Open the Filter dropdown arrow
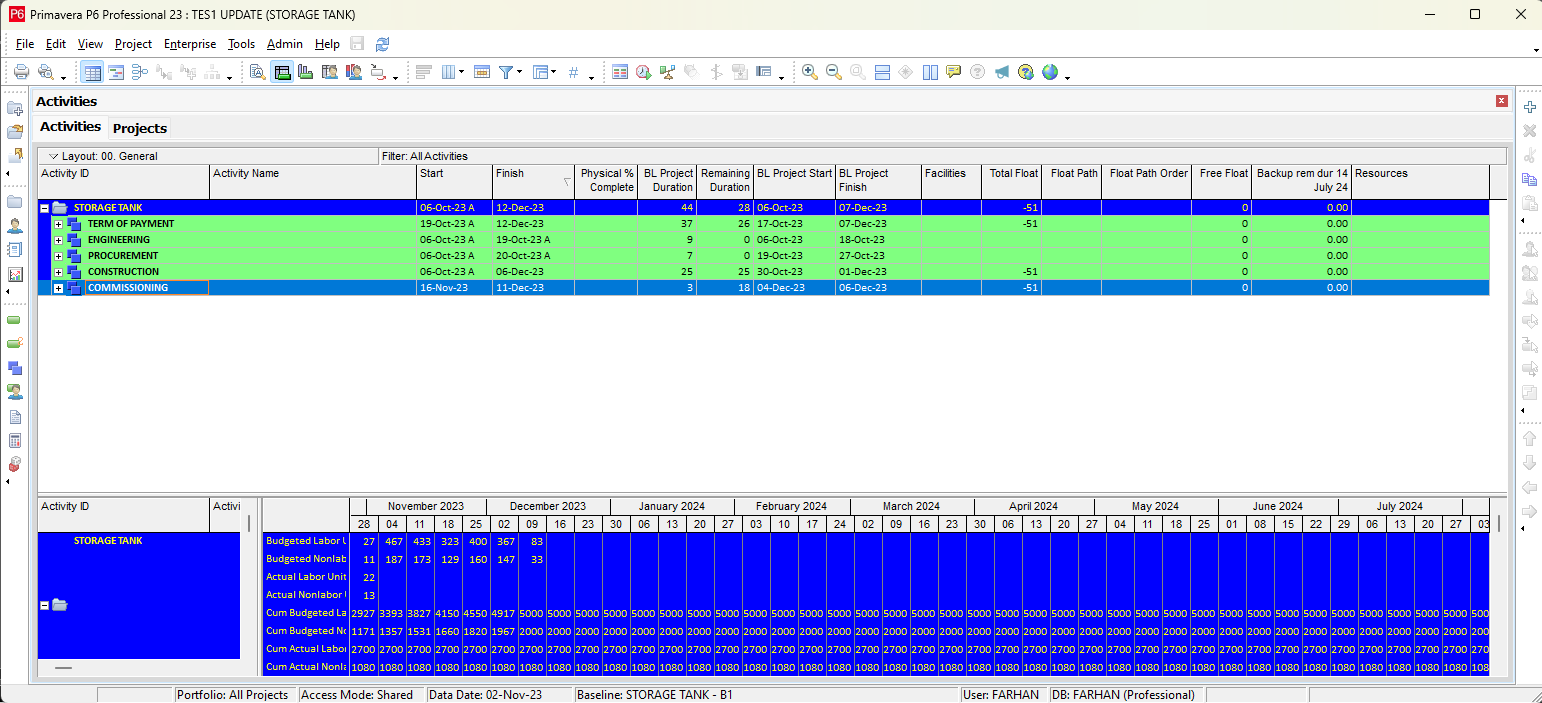The height and width of the screenshot is (703, 1542). 519,72
